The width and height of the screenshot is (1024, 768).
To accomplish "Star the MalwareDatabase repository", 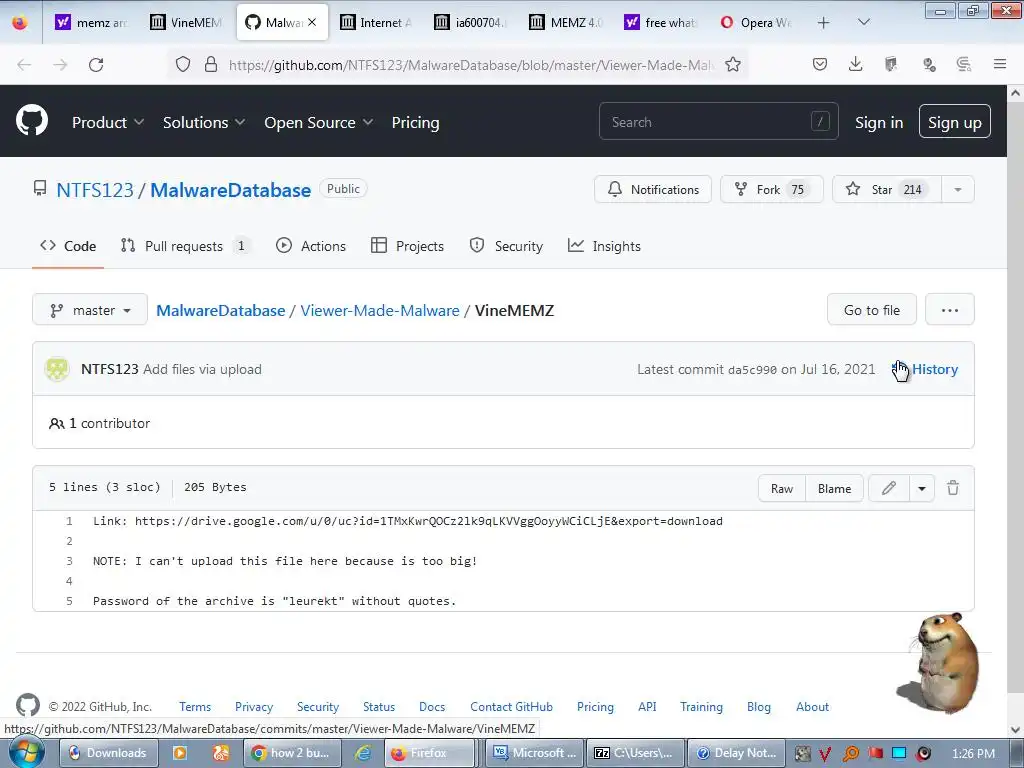I will click(887, 189).
